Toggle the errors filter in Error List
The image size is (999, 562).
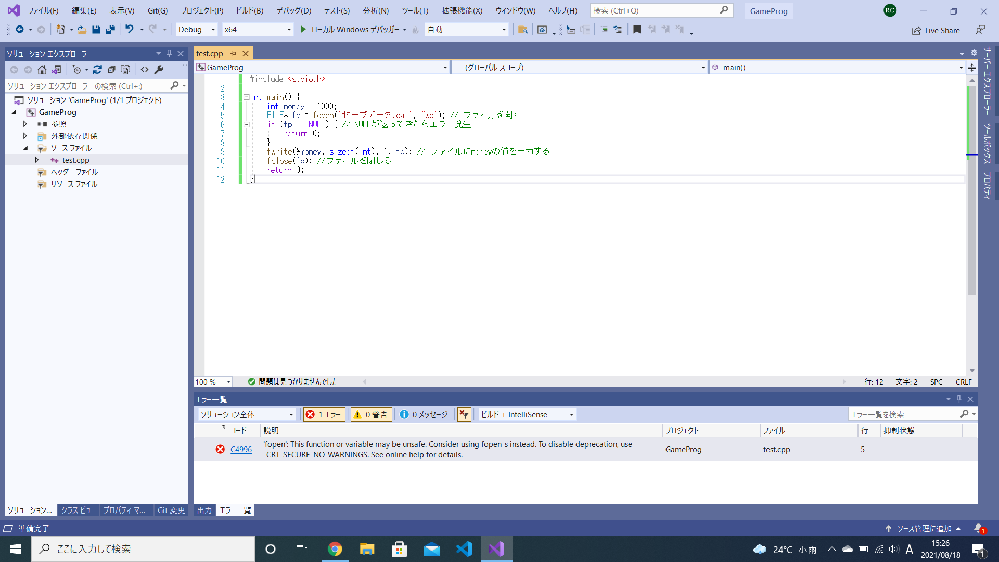(x=324, y=414)
